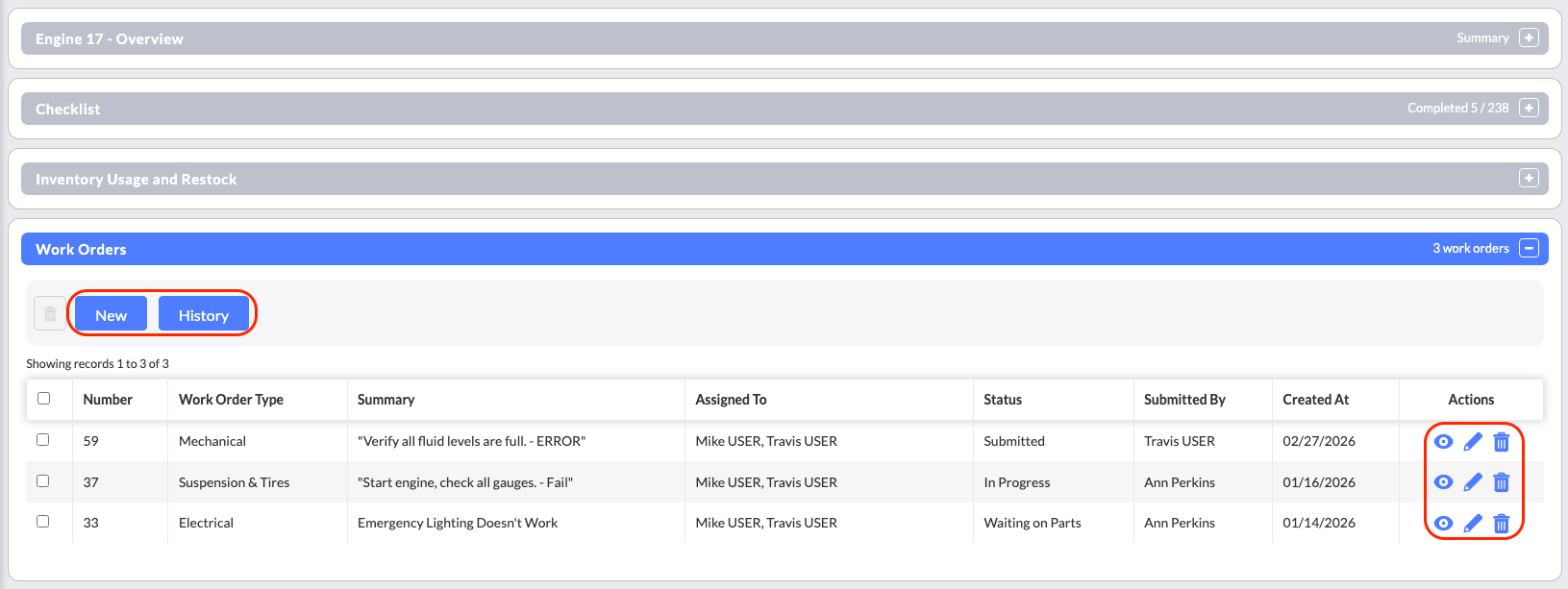1568x589 pixels.
Task: Select the Mechanical type cell
Action: [x=212, y=441]
